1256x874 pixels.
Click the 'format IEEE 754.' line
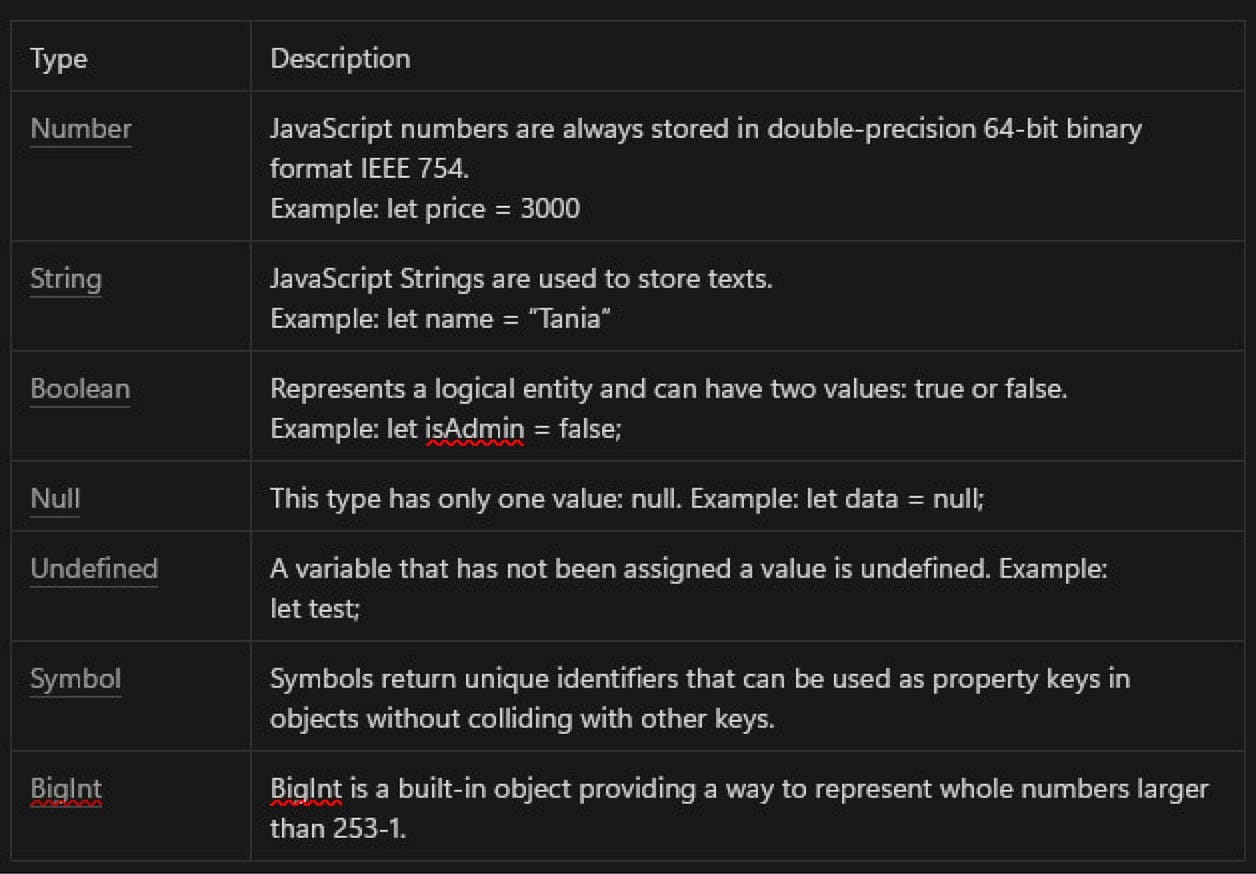[x=370, y=169]
